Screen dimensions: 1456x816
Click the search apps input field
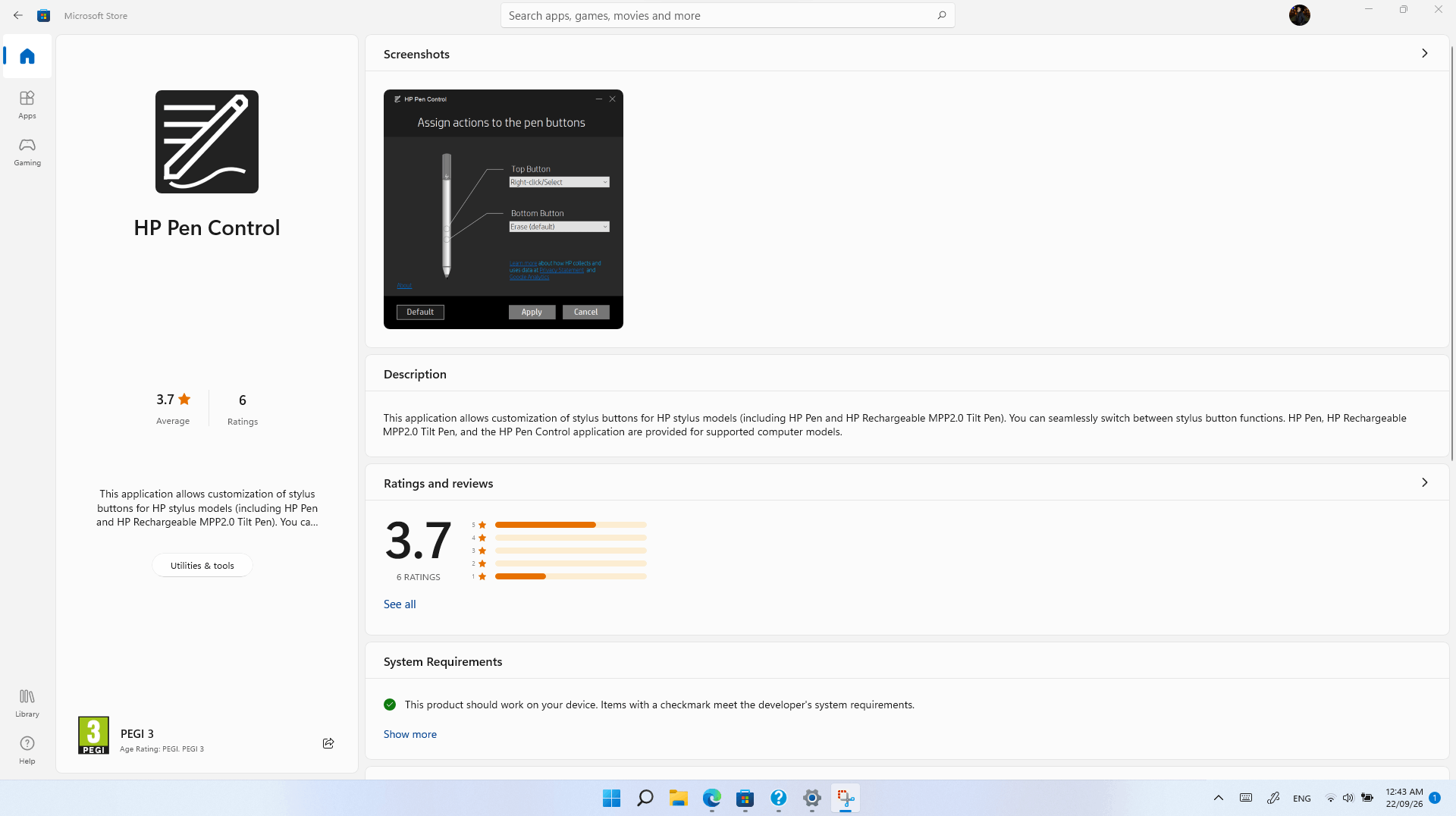click(727, 14)
